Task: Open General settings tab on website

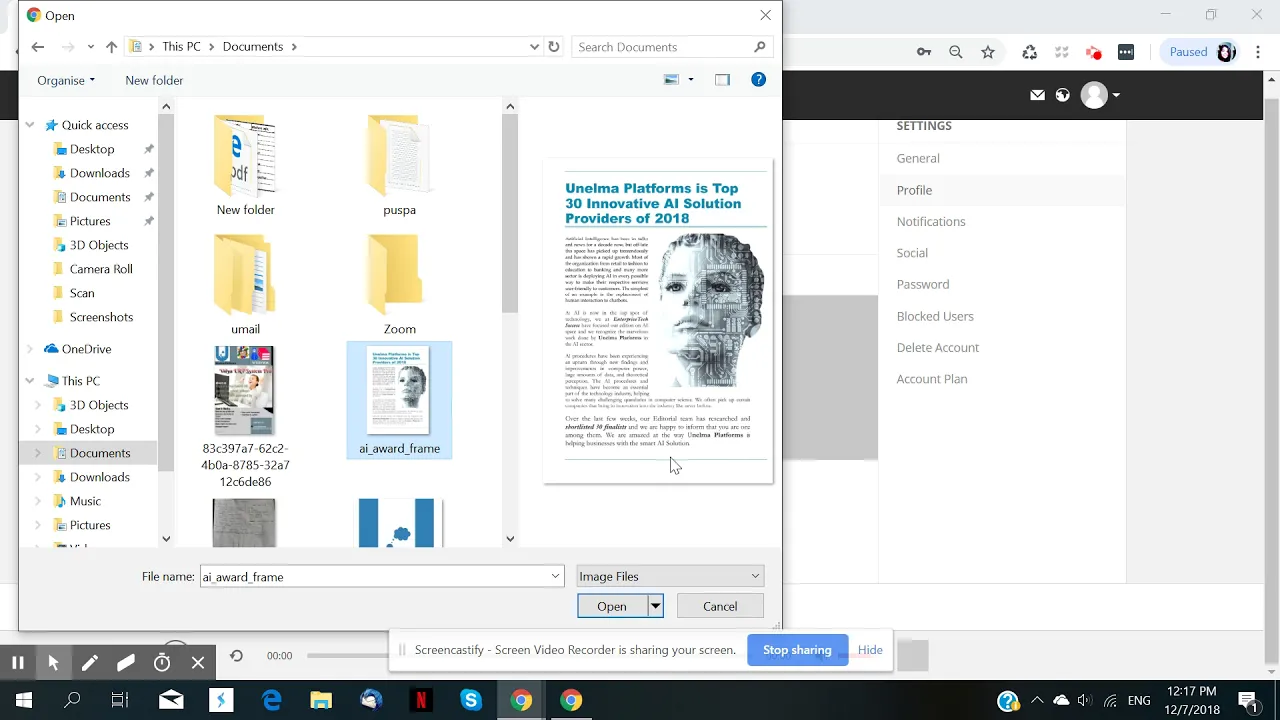Action: [x=918, y=158]
